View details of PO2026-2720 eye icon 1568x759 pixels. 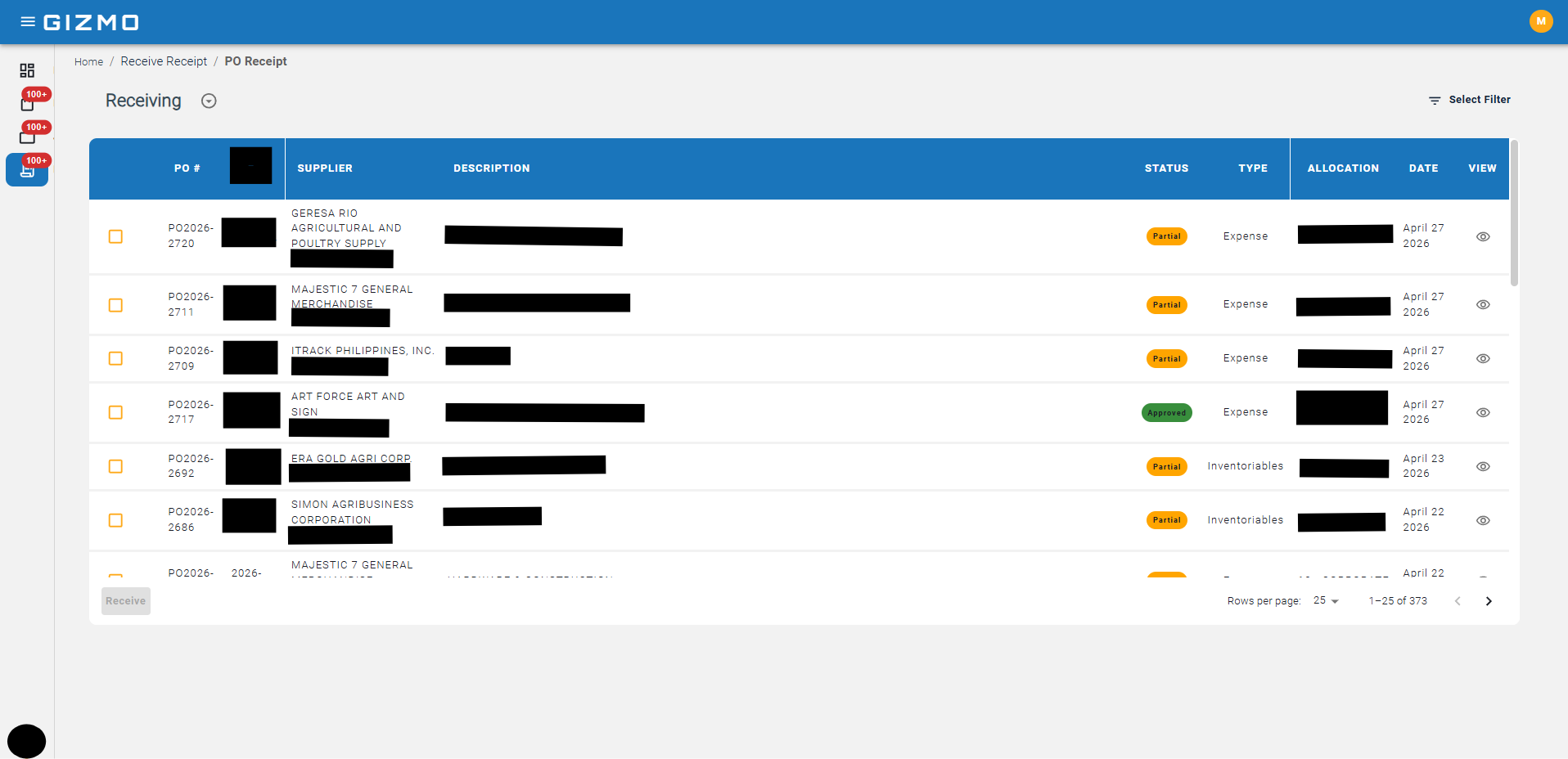click(1482, 236)
